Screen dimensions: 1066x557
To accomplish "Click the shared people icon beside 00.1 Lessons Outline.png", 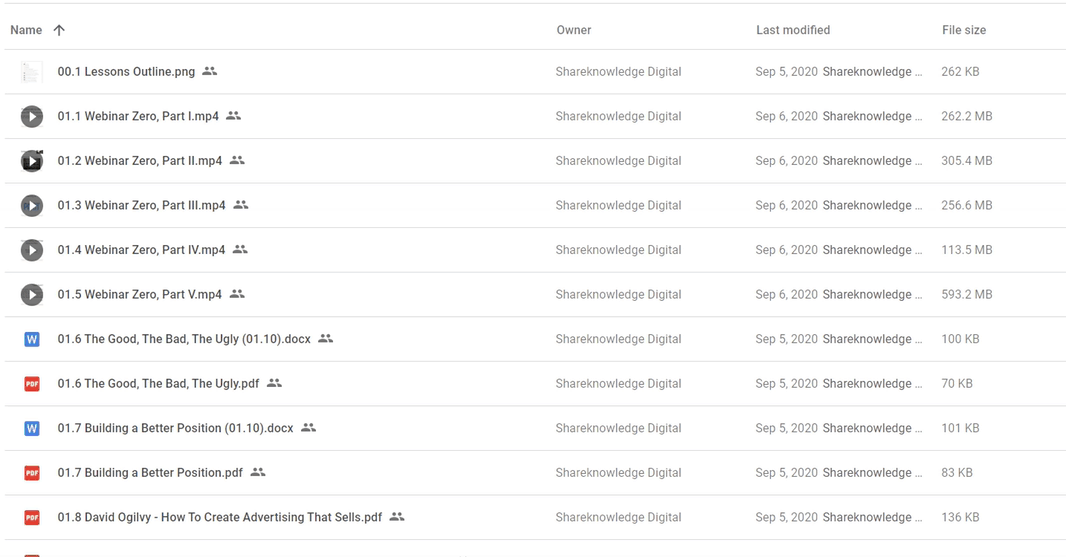I will (209, 71).
